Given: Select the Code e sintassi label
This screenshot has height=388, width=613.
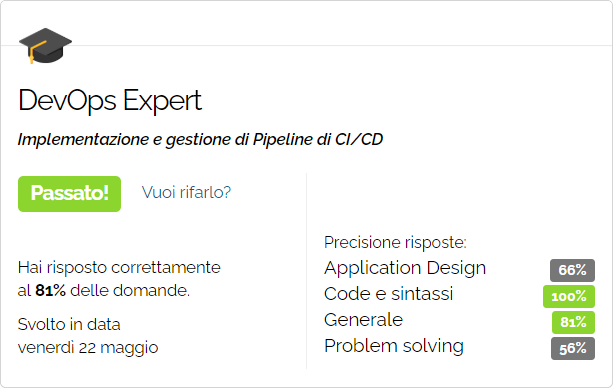Looking at the screenshot, I should (x=389, y=294).
